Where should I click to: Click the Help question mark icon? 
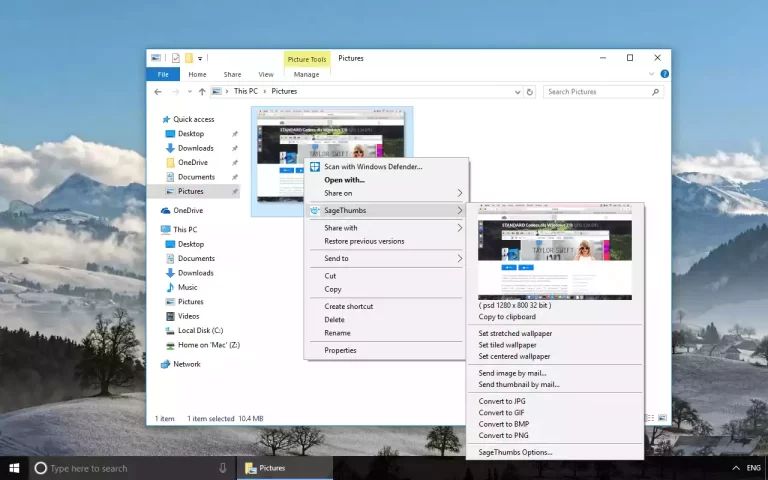click(664, 74)
